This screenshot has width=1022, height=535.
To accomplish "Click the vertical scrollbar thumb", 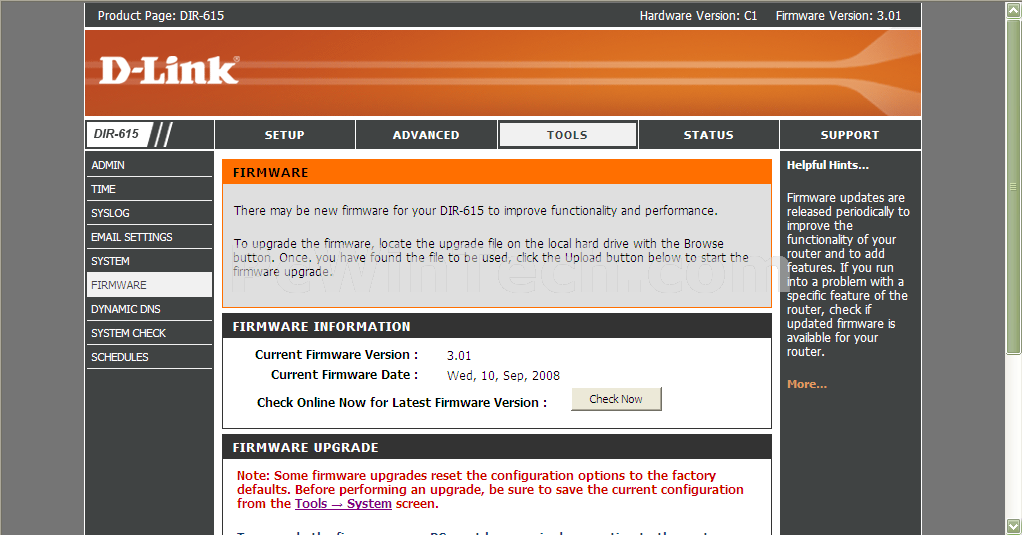I will click(x=1014, y=186).
